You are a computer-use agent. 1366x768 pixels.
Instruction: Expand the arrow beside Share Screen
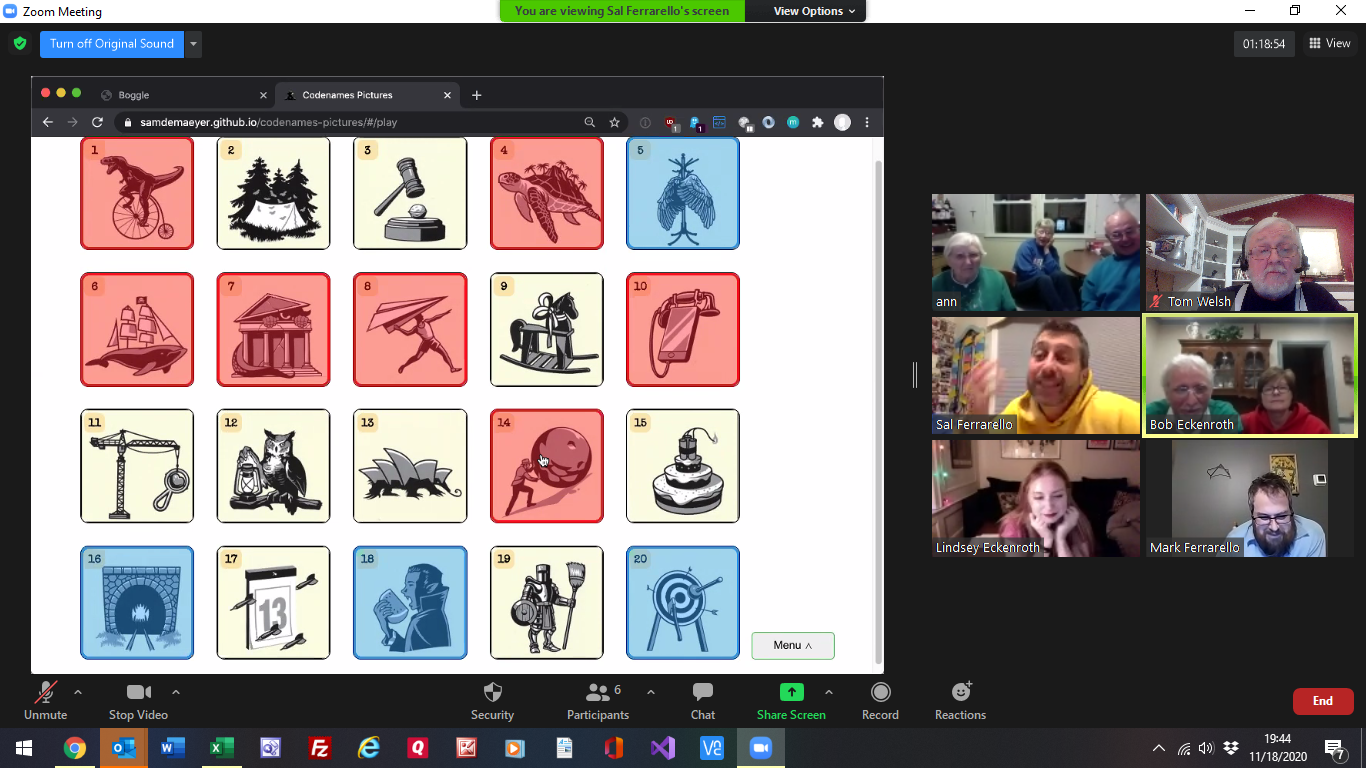click(828, 692)
